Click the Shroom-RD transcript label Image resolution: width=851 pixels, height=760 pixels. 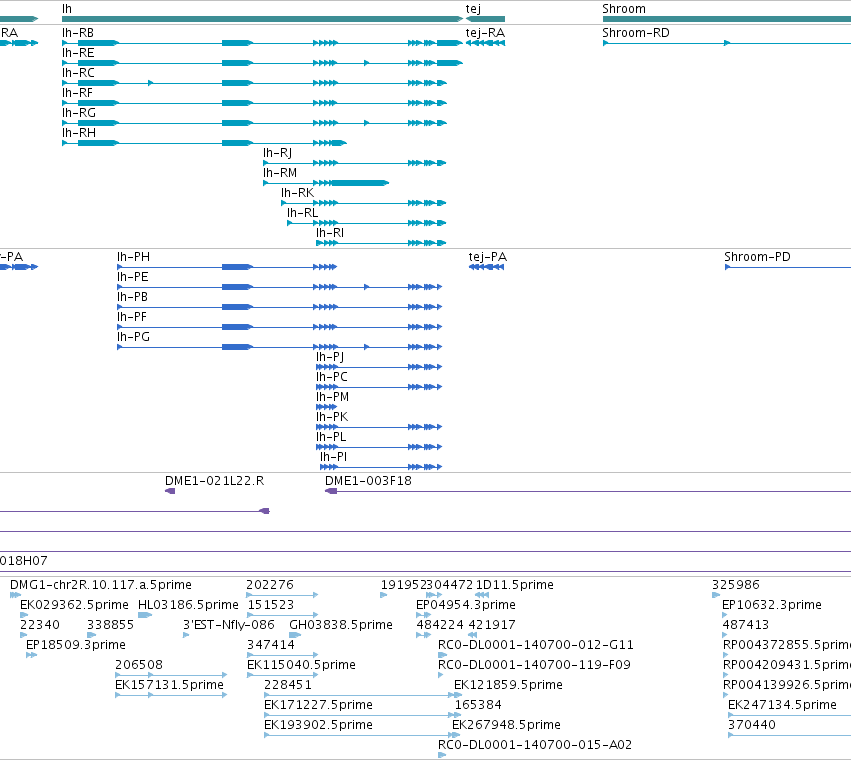tap(636, 33)
